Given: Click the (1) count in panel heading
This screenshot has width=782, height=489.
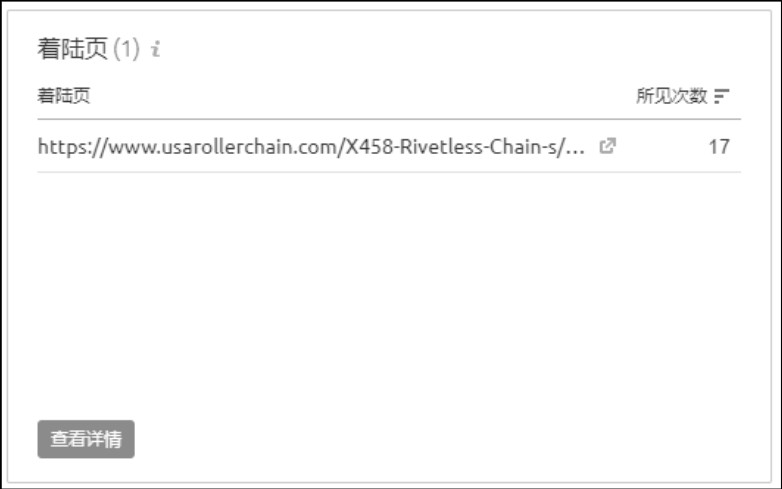Looking at the screenshot, I should click(x=126, y=49).
